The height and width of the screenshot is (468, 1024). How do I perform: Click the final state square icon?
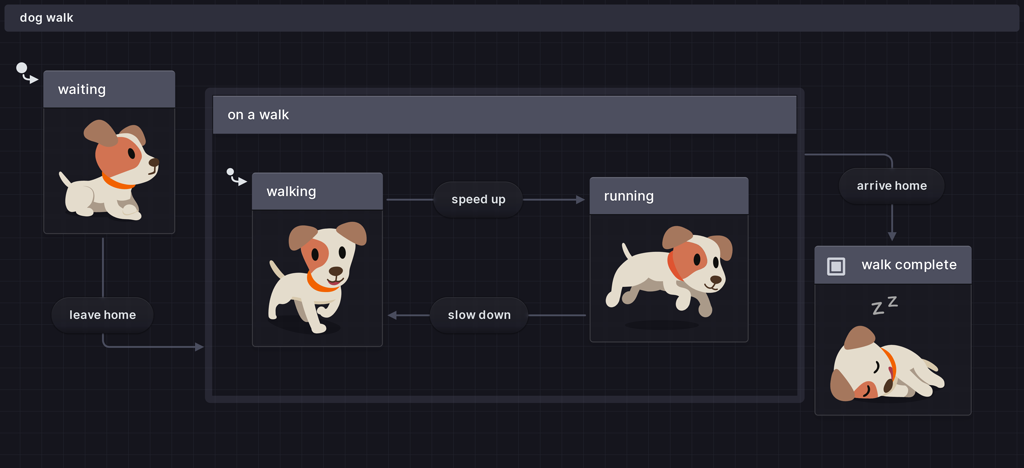(836, 266)
